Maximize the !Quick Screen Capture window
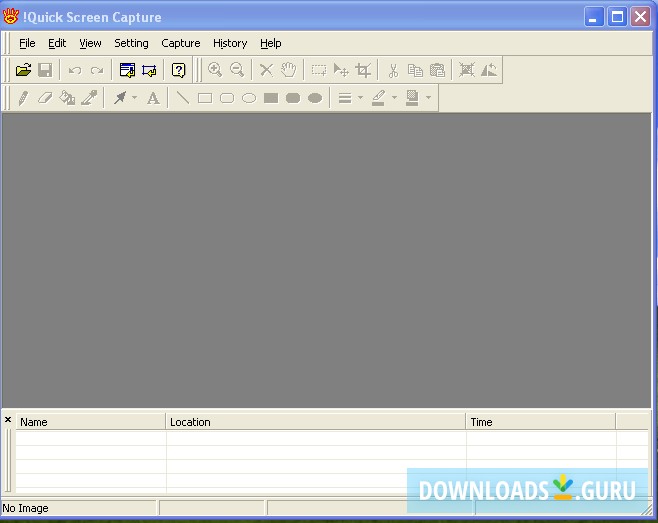 [617, 17]
